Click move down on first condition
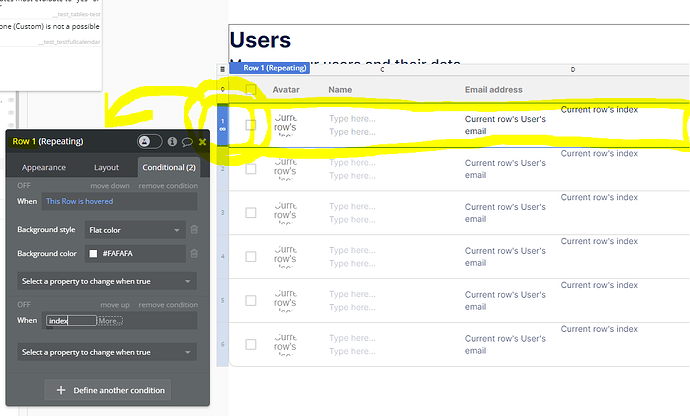 tap(110, 186)
